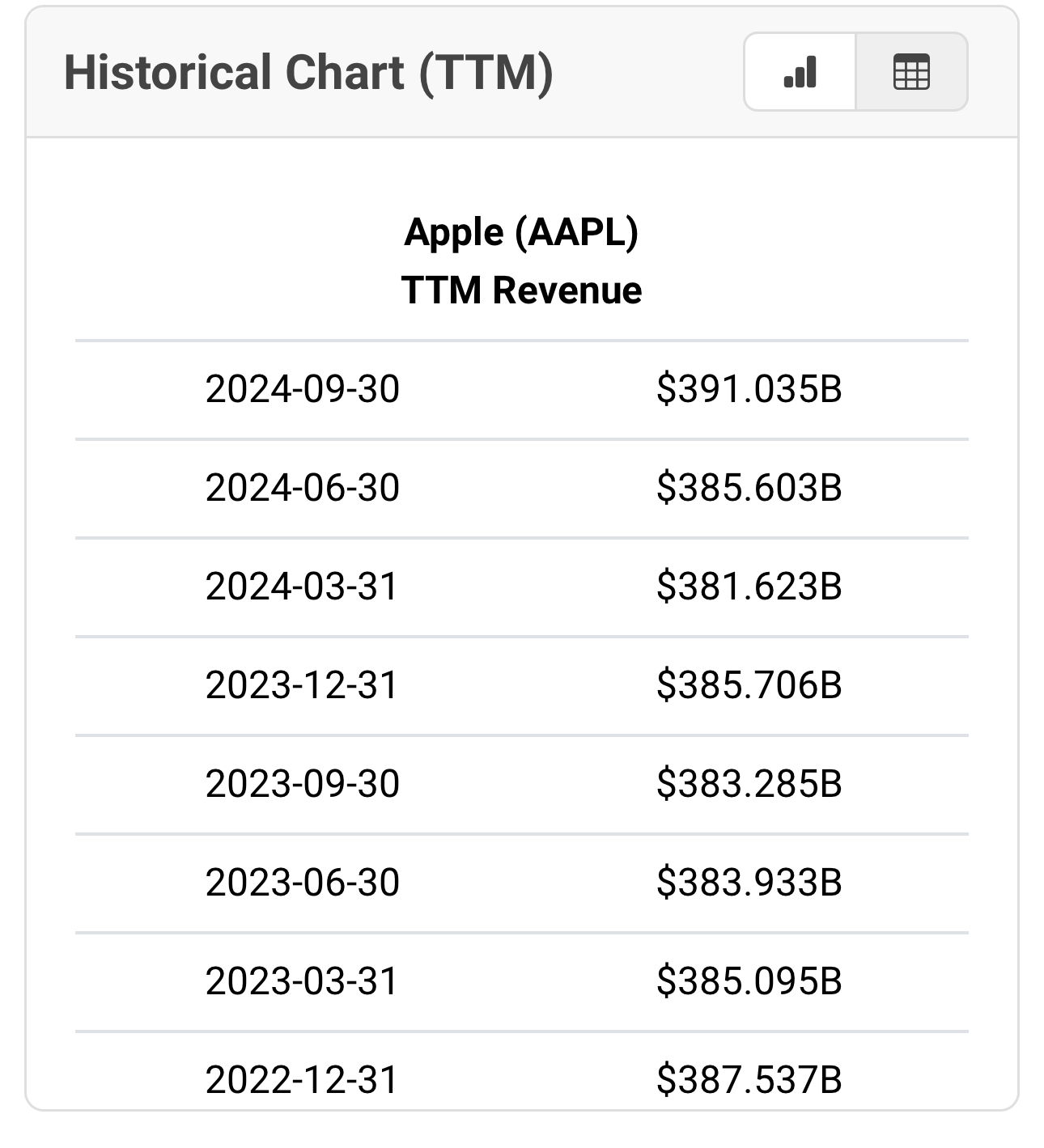
Task: Switch to table view icon
Action: [911, 72]
